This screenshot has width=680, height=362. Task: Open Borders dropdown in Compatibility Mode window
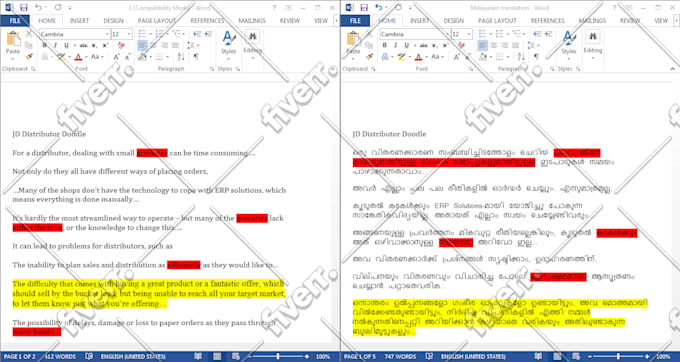pyautogui.click(x=167, y=57)
